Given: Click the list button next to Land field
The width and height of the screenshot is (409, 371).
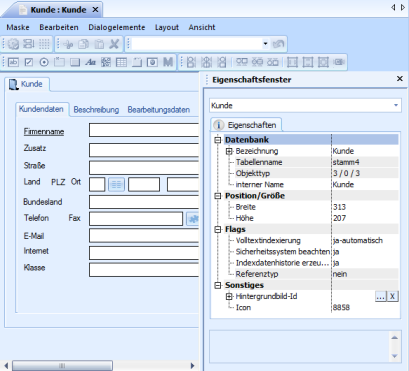Looking at the screenshot, I should 116,184.
